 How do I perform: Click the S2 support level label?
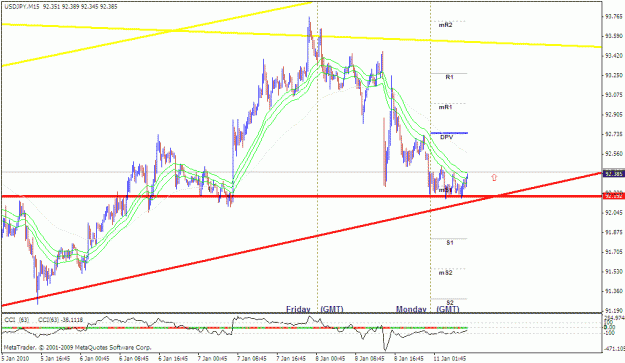click(x=450, y=303)
